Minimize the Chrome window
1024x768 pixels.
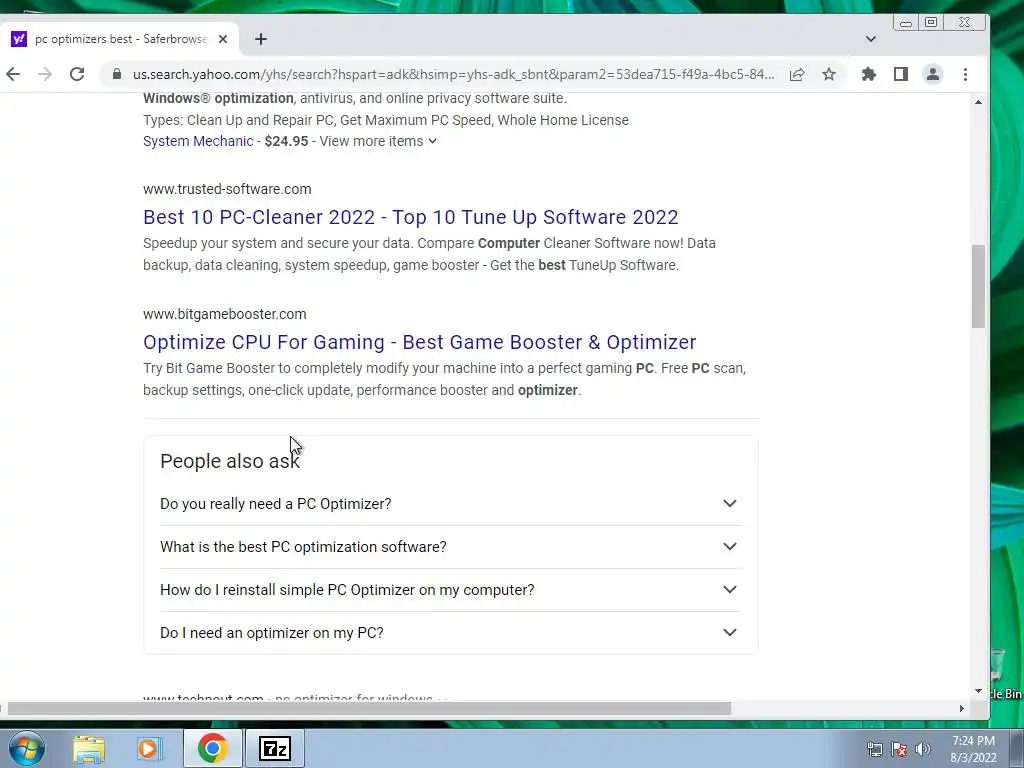click(x=905, y=23)
